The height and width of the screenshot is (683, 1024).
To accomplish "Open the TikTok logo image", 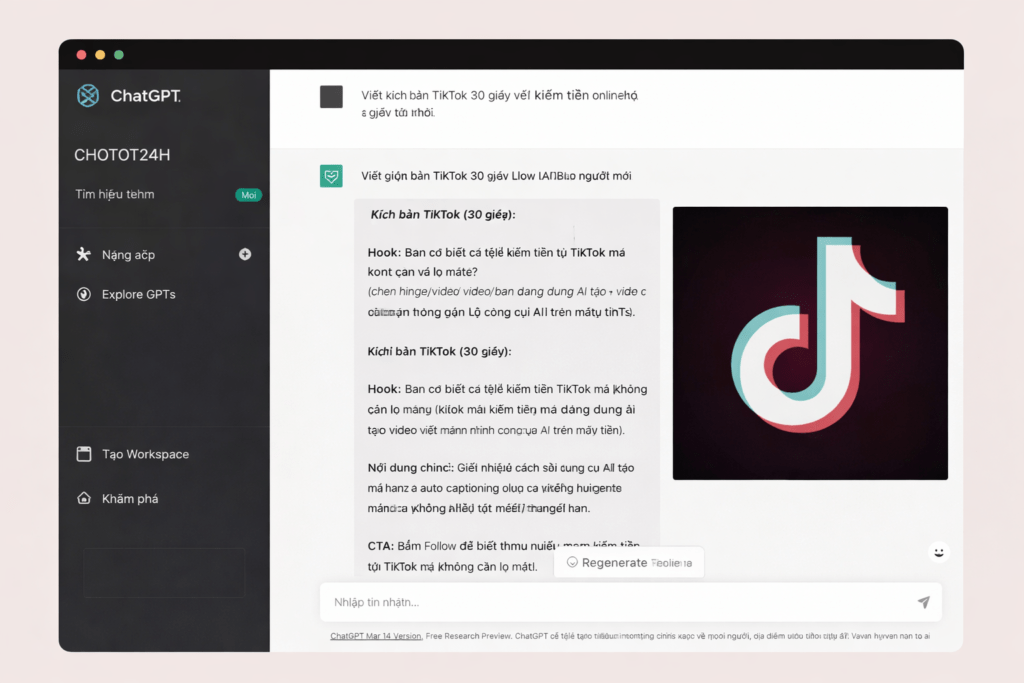I will (x=810, y=343).
